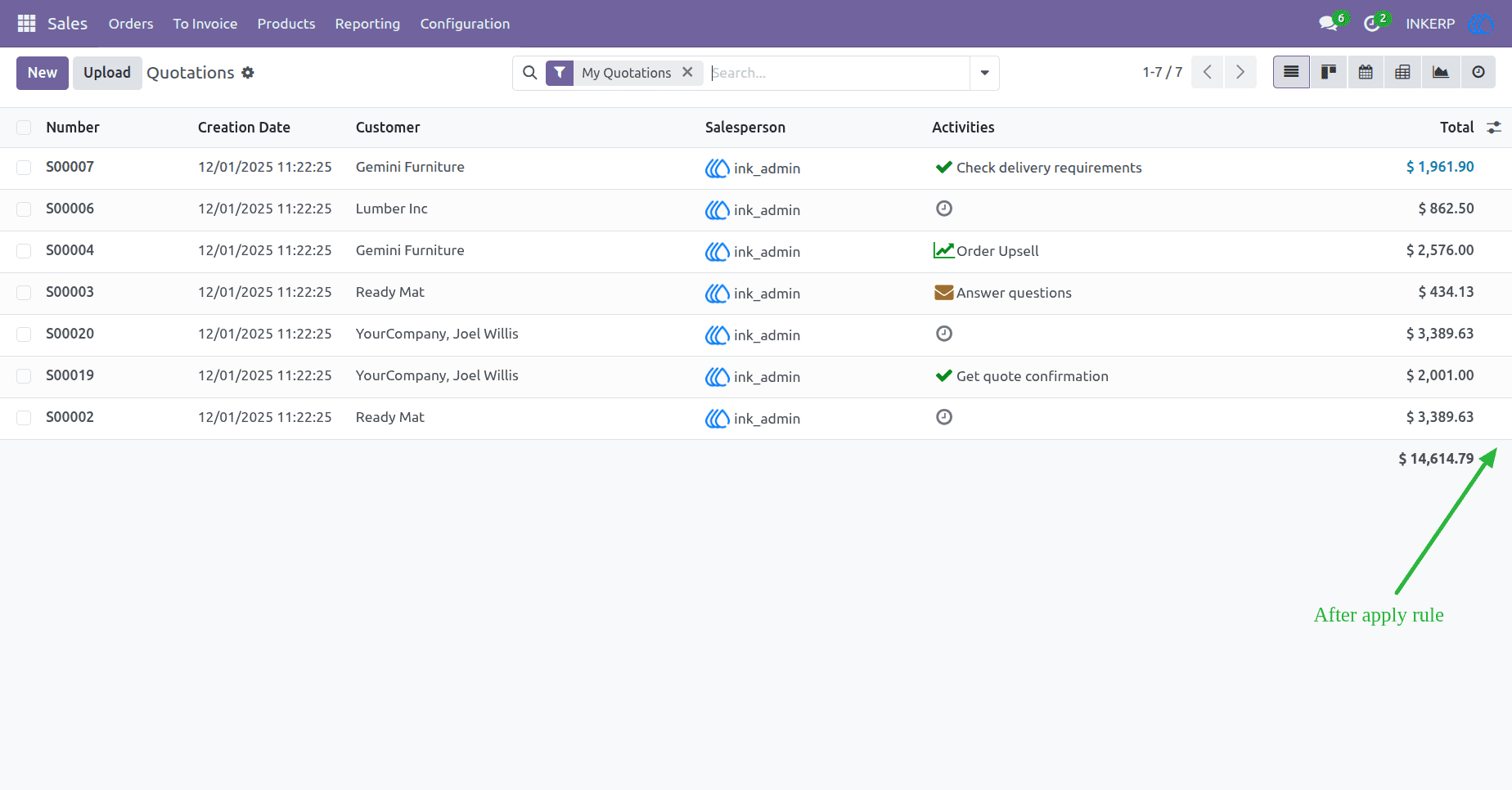Click the Upload button
The width and height of the screenshot is (1512, 790).
pos(107,73)
